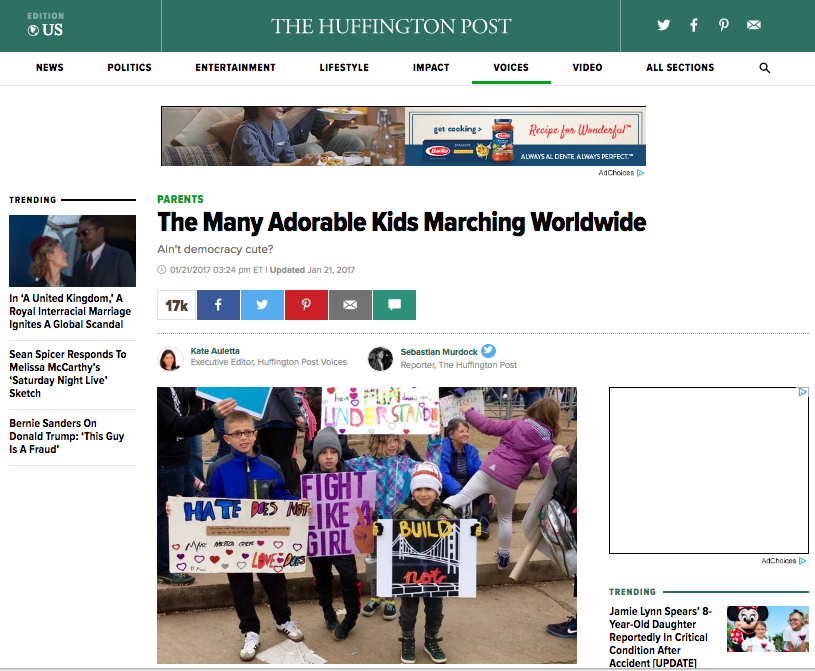The image size is (815, 671).
Task: Open 'A United Kingdom' trending thumbnail
Action: click(72, 251)
